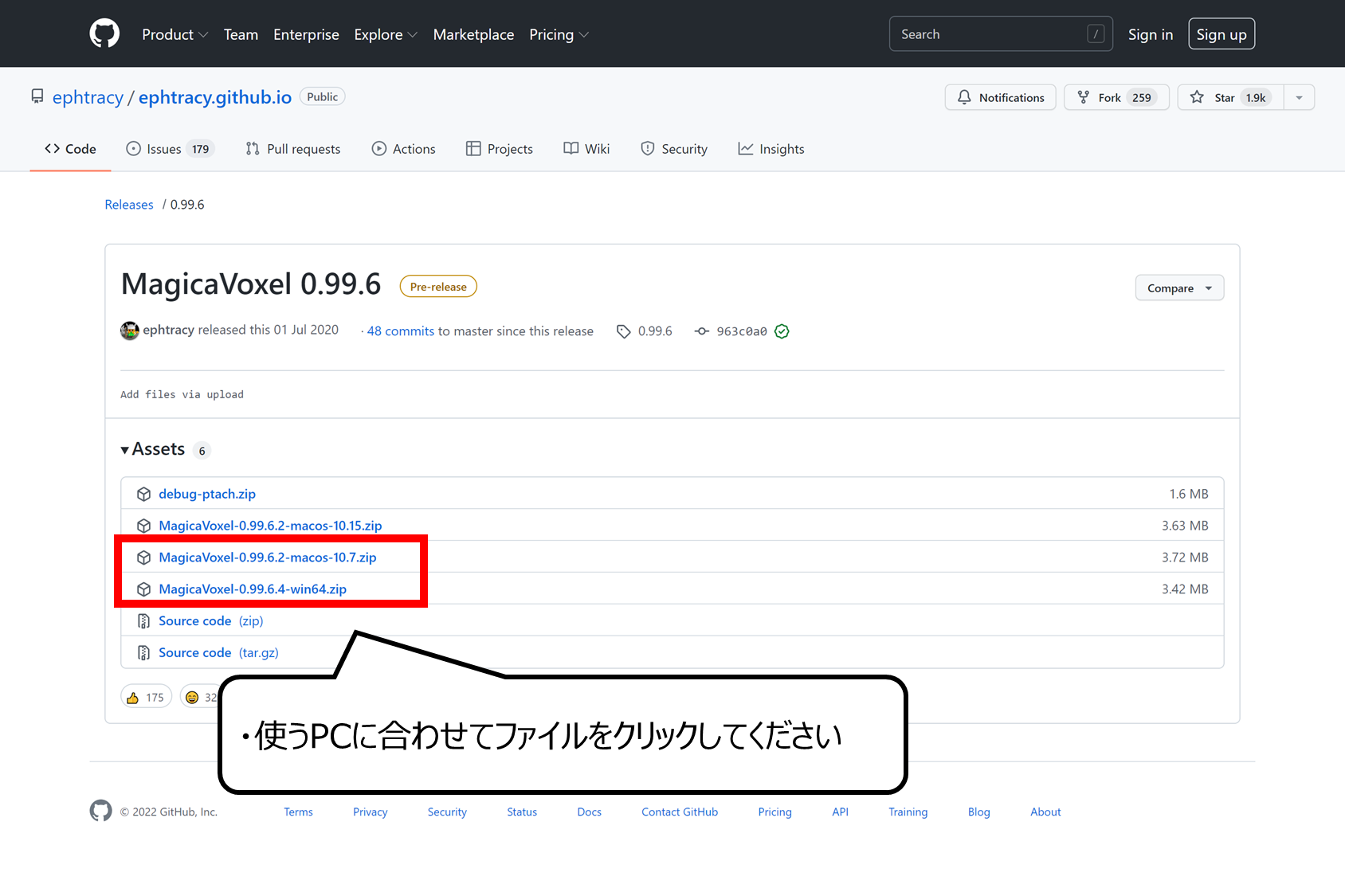Open the Insights tab
Viewport: 1345px width, 896px height.
pyautogui.click(x=771, y=149)
